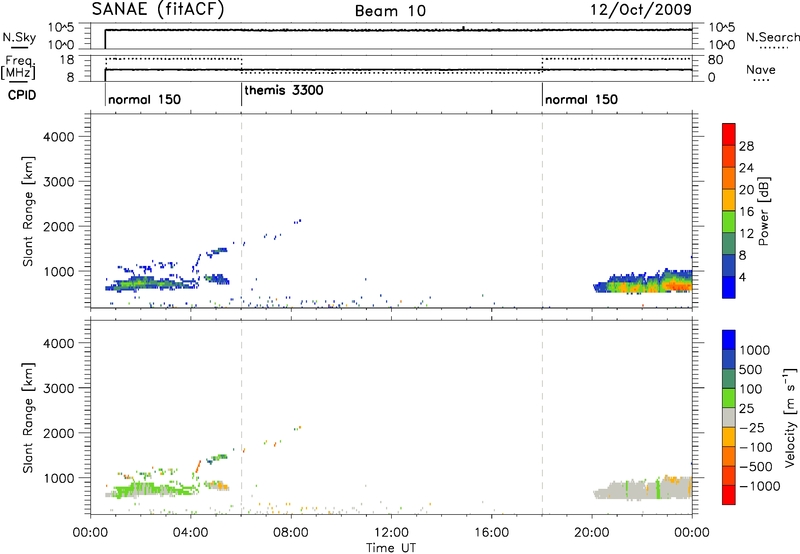The height and width of the screenshot is (554, 800).
Task: Click the second 'normal 150' CPID label near 18:00
Action: pyautogui.click(x=581, y=99)
